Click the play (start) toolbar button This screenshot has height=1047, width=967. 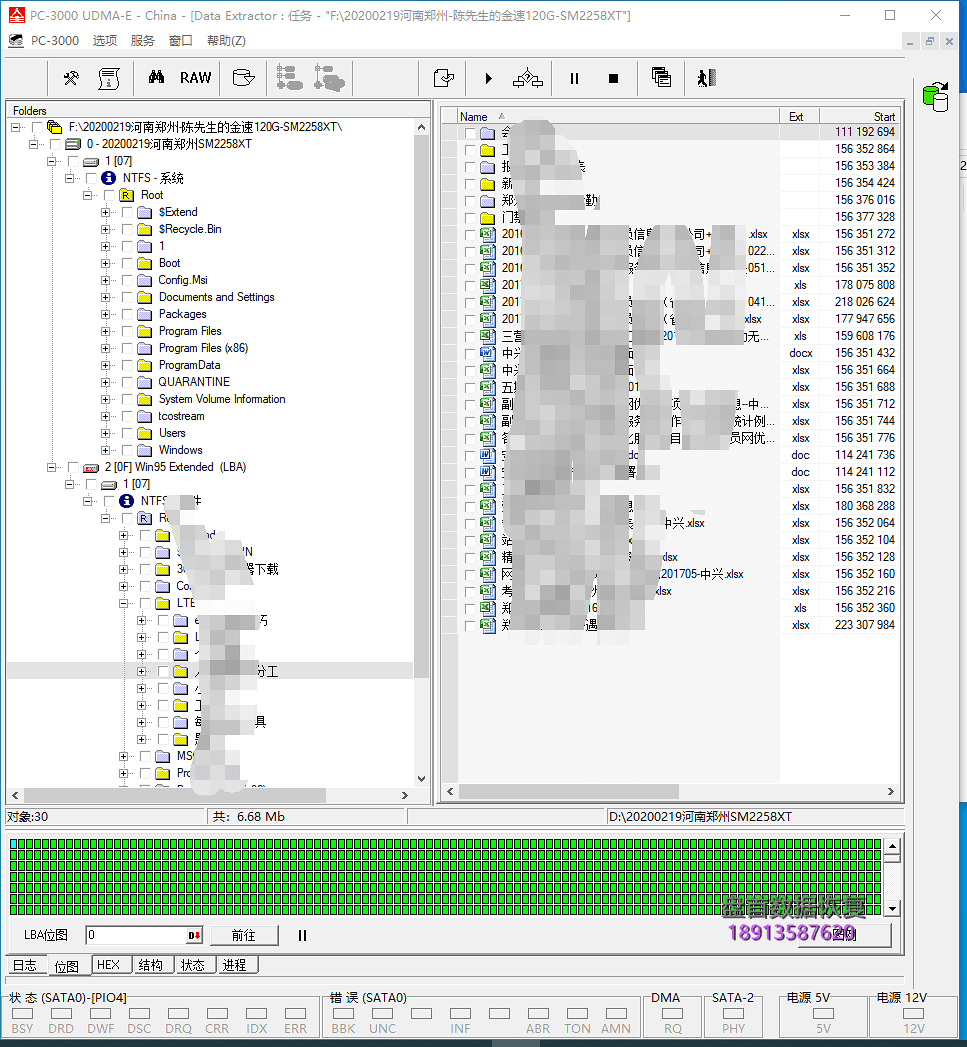[x=489, y=79]
